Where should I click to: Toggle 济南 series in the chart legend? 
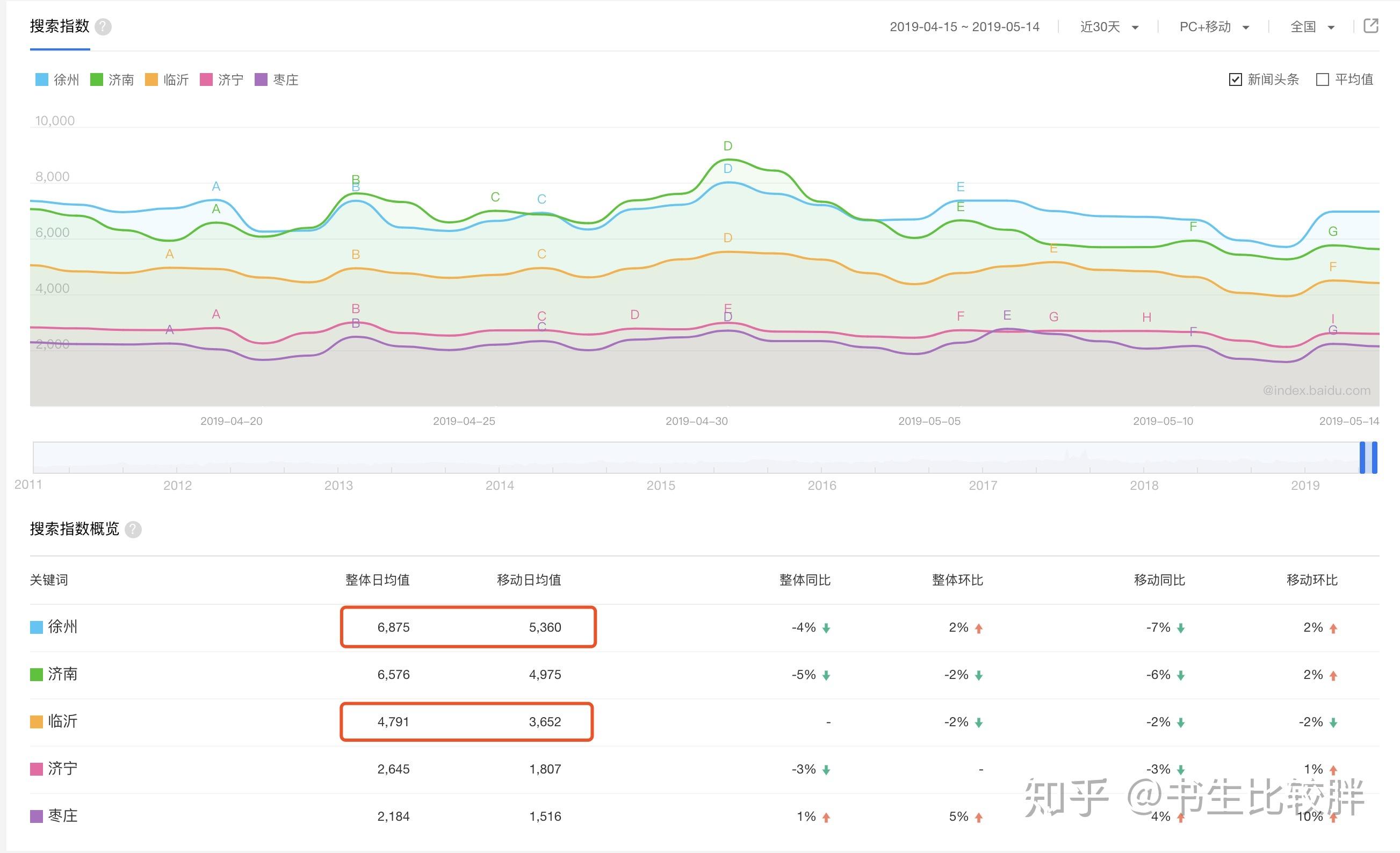click(112, 79)
